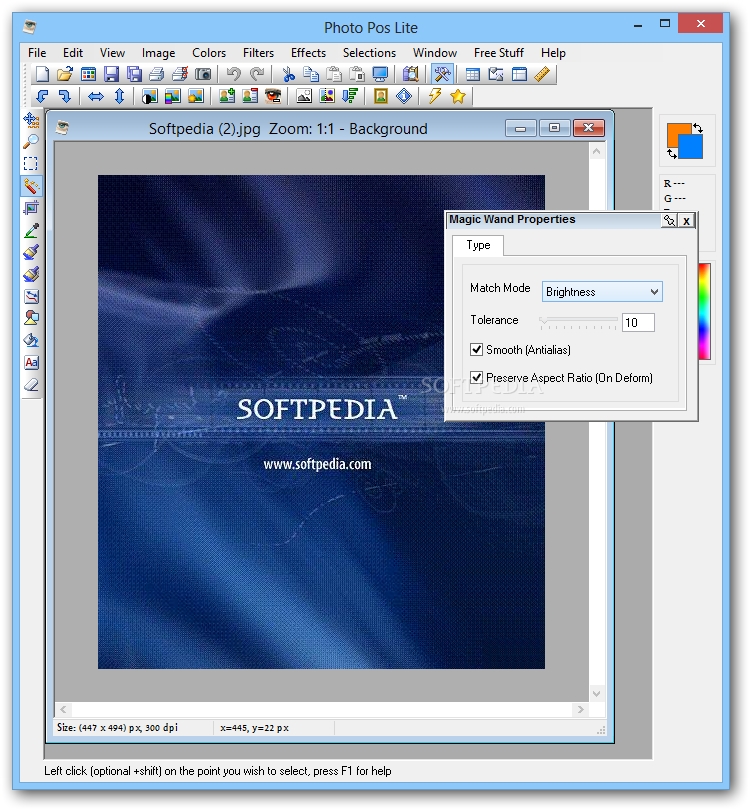Select the Flood Fill bucket tool

point(31,340)
